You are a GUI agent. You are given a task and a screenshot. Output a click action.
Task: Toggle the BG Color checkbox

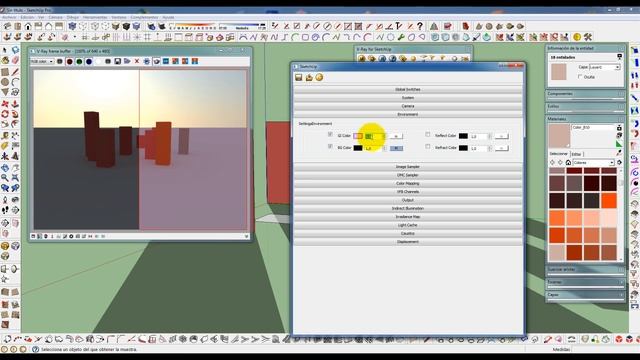pyautogui.click(x=330, y=146)
